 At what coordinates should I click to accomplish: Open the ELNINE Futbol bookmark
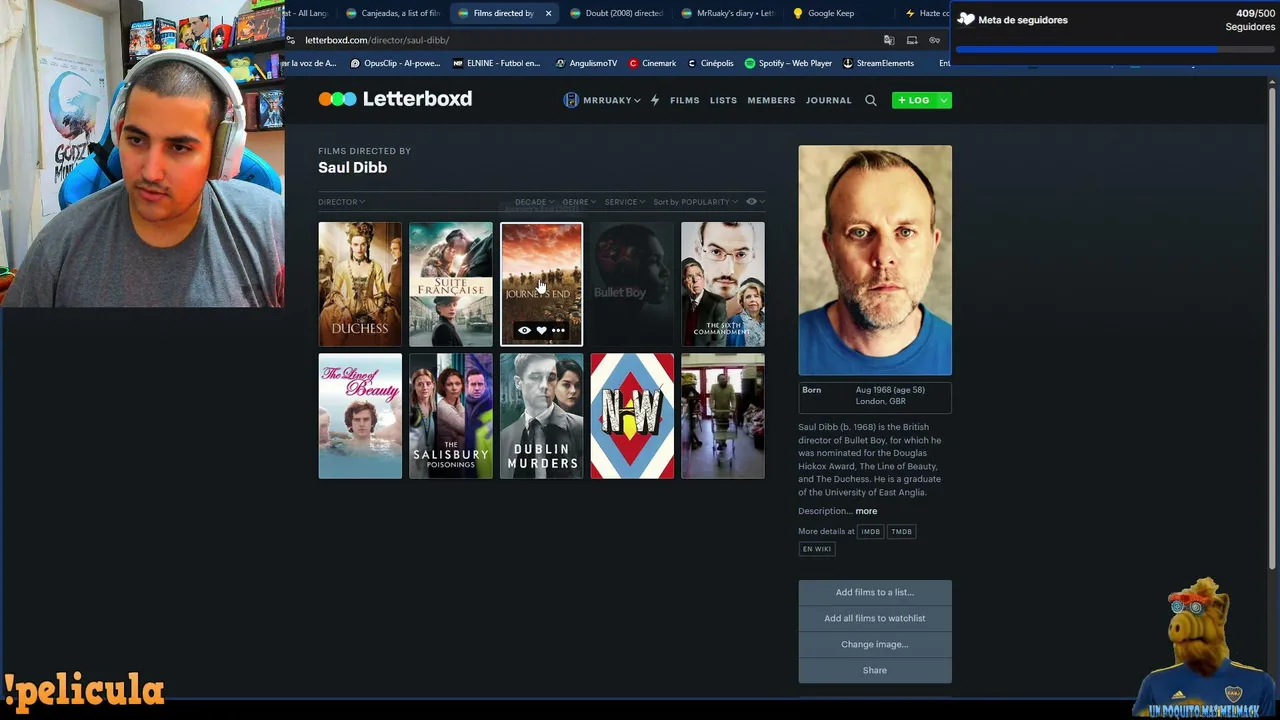[x=496, y=63]
